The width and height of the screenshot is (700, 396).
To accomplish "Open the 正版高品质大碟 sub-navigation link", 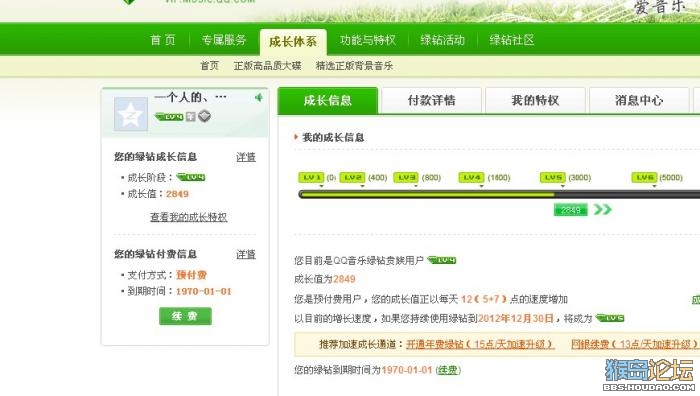I will coord(267,66).
